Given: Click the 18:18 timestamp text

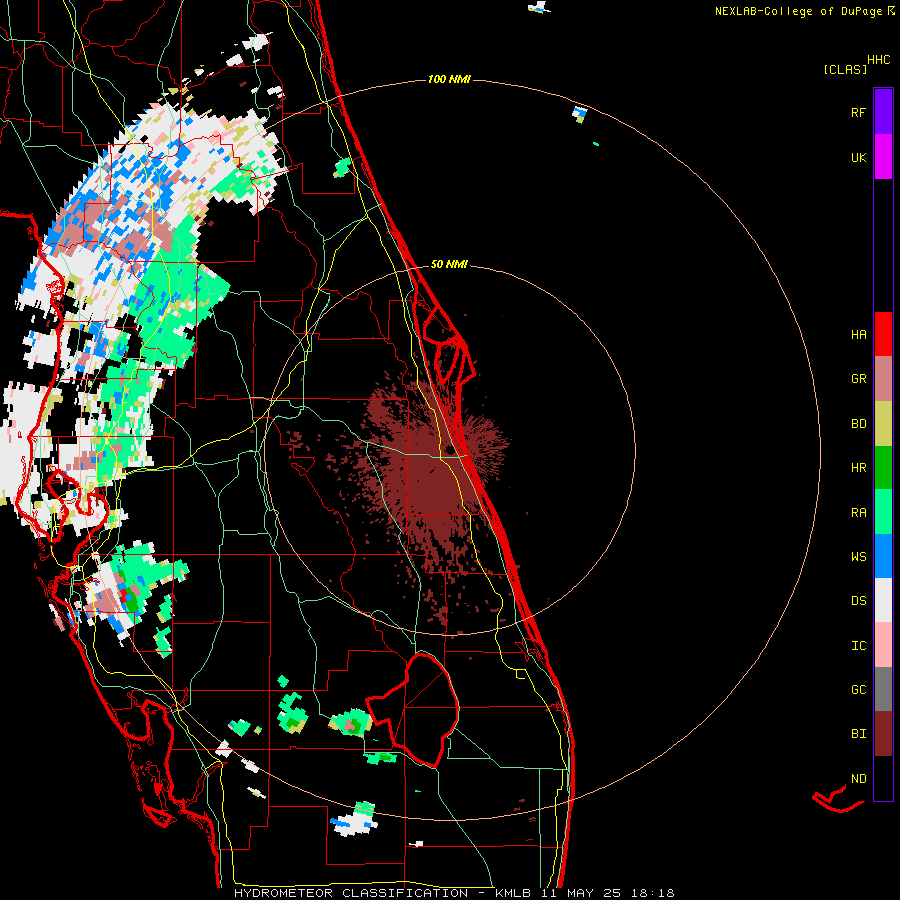Looking at the screenshot, I should tap(654, 893).
